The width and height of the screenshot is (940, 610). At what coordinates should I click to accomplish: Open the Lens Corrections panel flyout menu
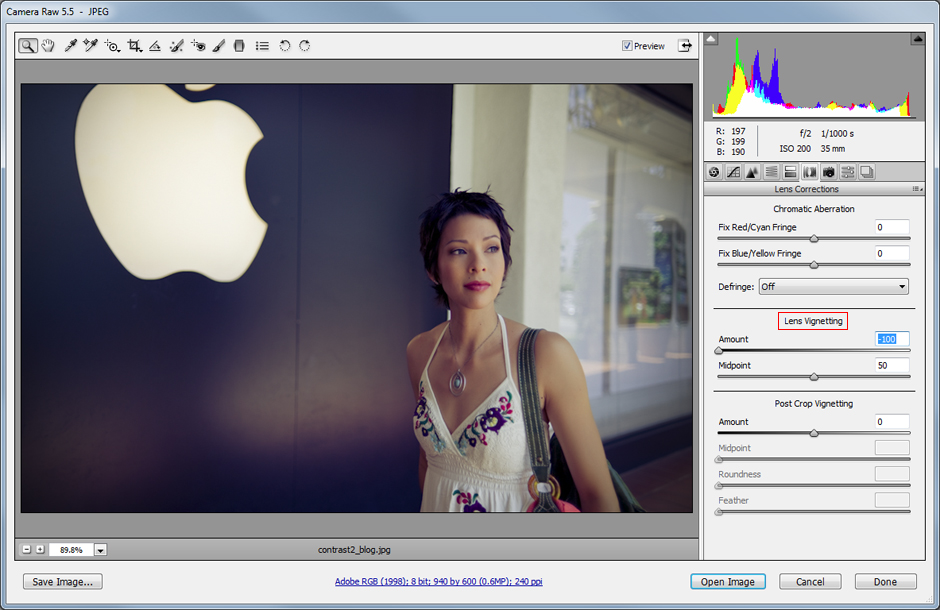917,189
